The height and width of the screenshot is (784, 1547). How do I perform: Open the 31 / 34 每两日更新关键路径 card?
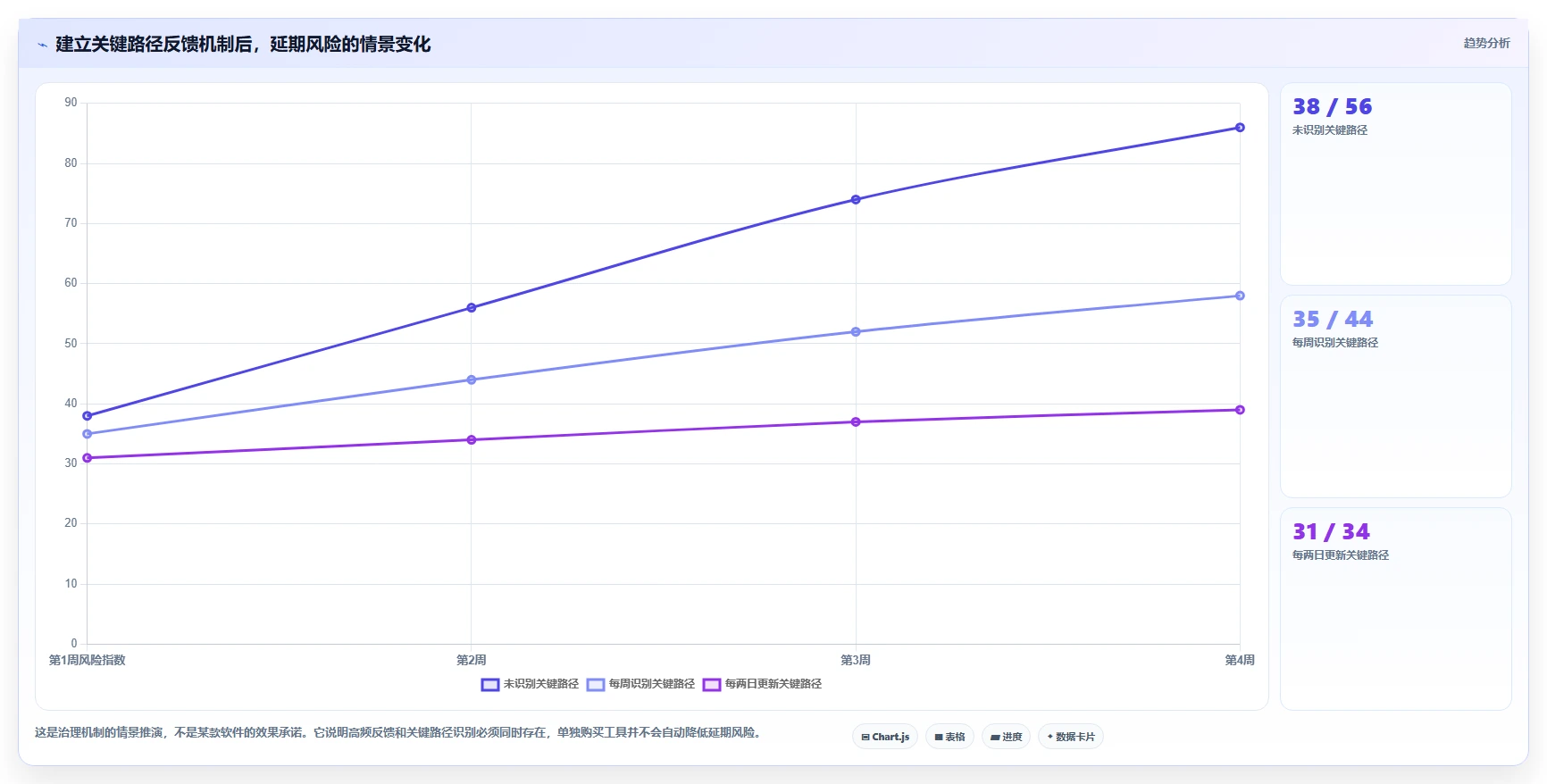point(1395,609)
